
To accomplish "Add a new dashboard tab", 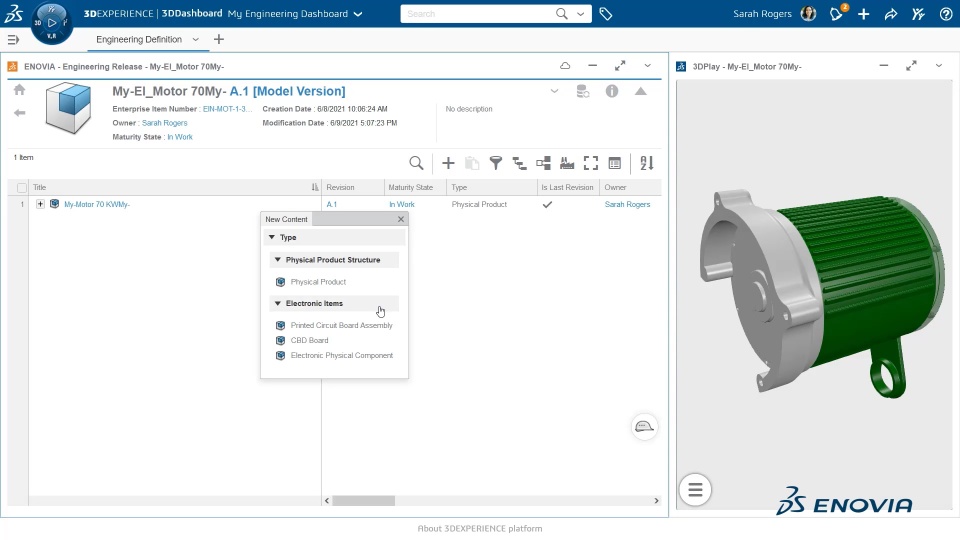I will (x=219, y=39).
